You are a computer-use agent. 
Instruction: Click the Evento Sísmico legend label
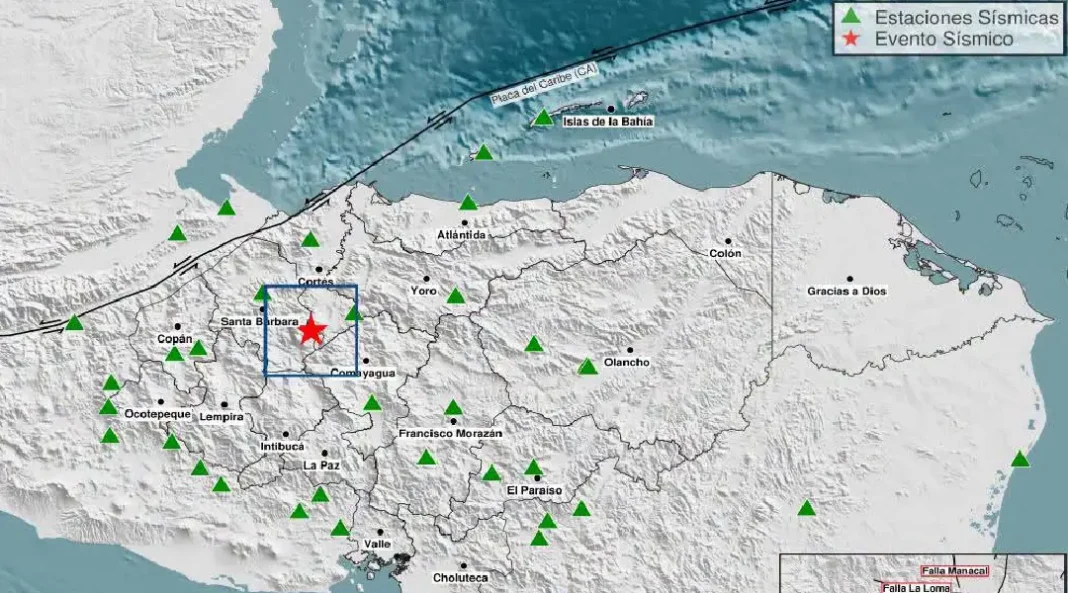click(944, 39)
